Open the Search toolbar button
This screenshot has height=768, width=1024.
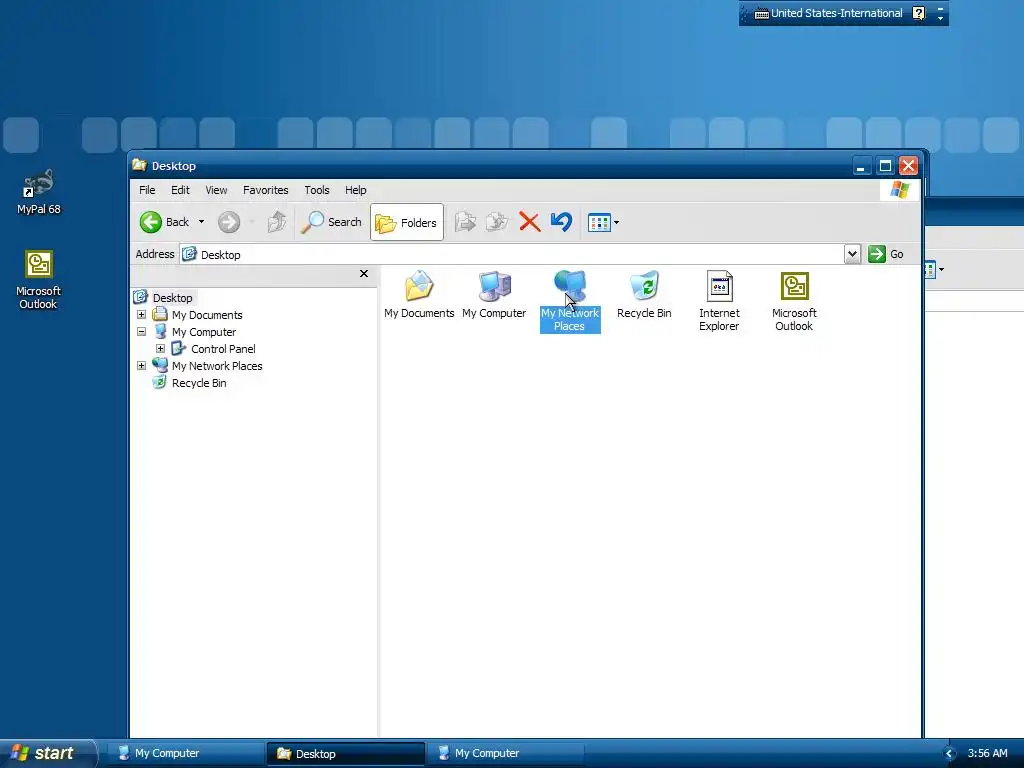click(331, 222)
